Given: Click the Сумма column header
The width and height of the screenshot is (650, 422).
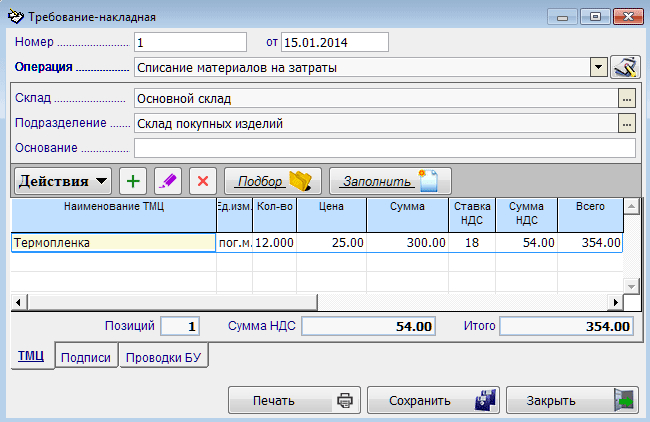Looking at the screenshot, I should click(407, 215).
